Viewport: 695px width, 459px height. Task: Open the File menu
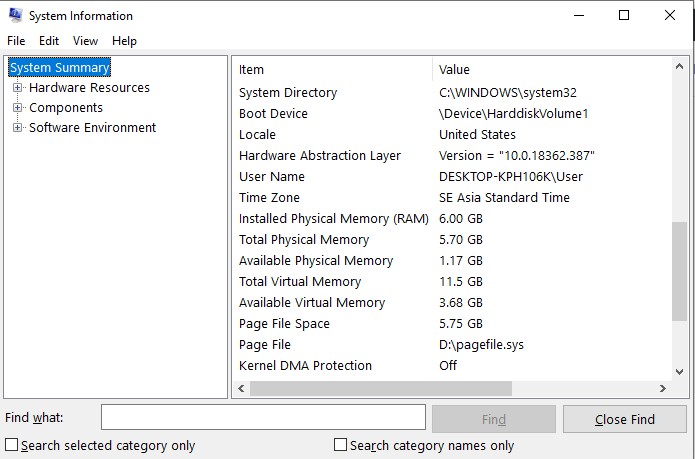(16, 41)
